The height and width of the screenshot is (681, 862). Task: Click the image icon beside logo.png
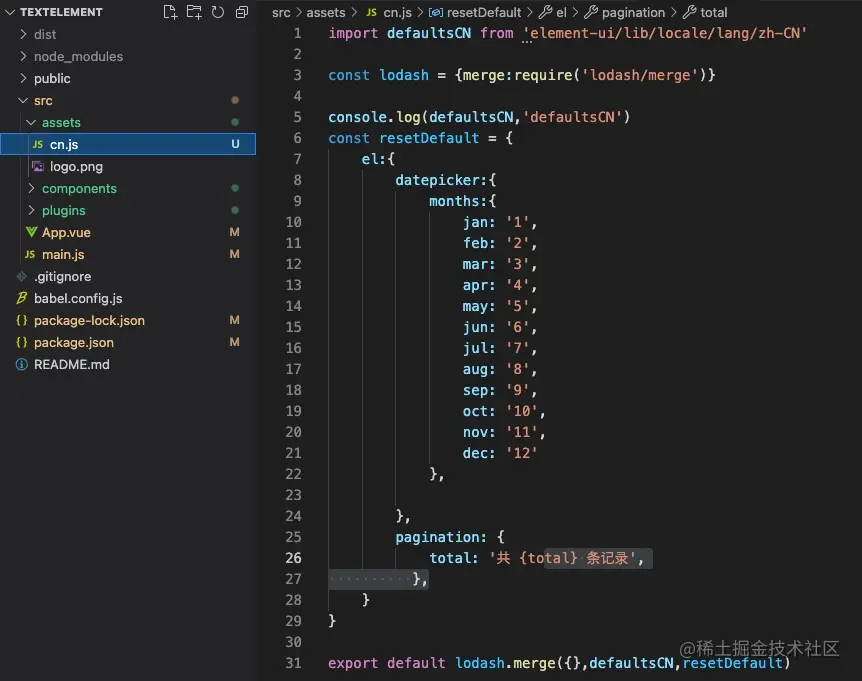tap(38, 166)
